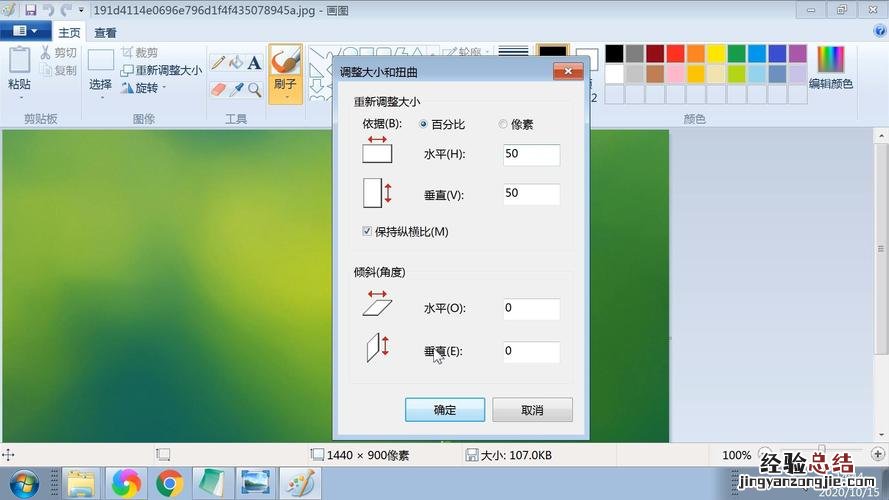Switch to the View (查看) tab

(x=105, y=32)
